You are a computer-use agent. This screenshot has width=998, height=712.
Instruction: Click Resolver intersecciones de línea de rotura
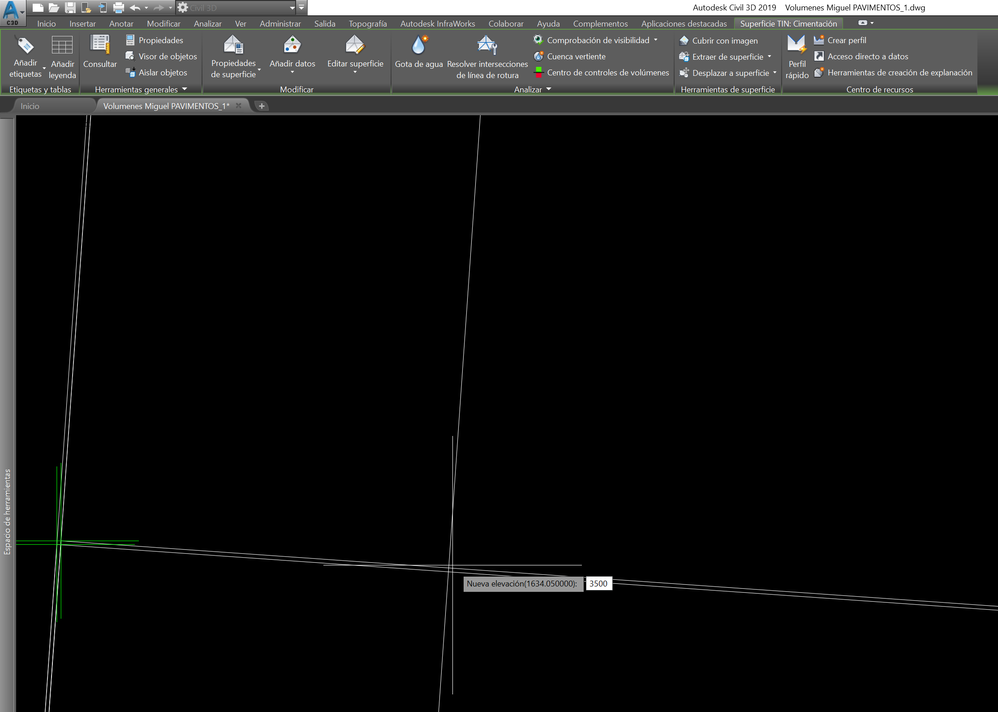[x=488, y=57]
